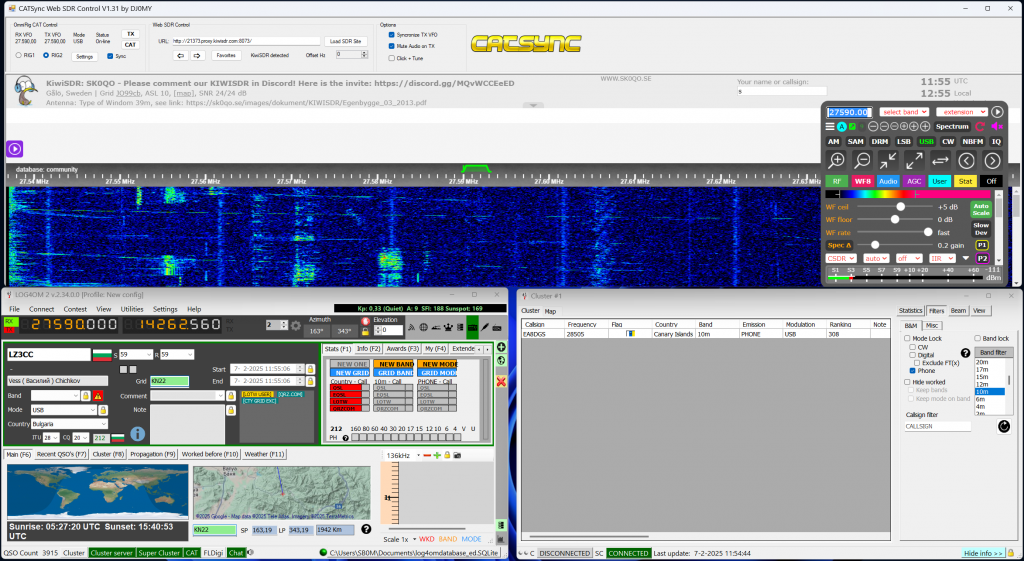Screen dimensions: 1024x561
Task: Open the Utilities menu in Log4OM
Action: coord(132,309)
